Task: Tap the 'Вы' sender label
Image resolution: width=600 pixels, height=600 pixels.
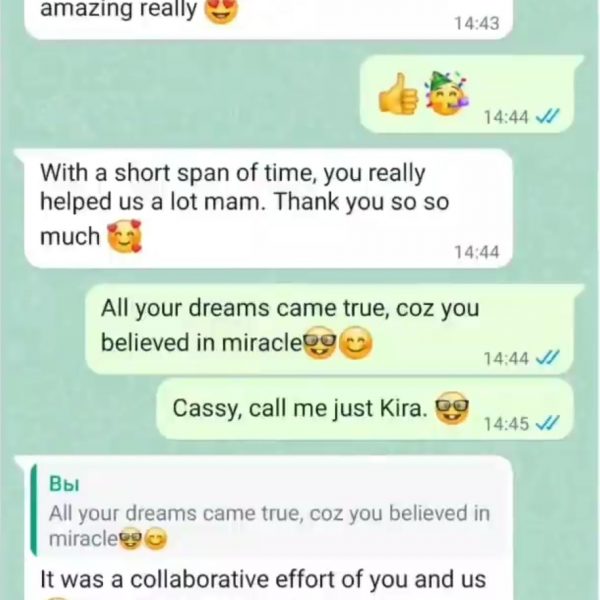Action: pos(64,484)
